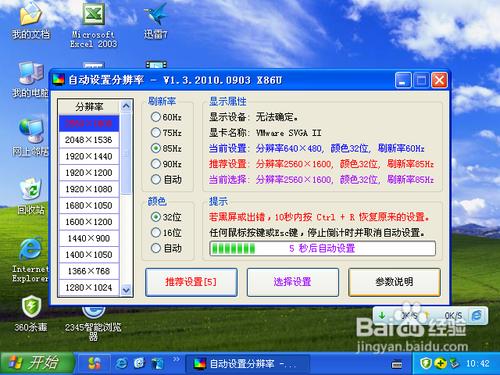The width and height of the screenshot is (500, 375).
Task: Launch Internet Explorer from the desktop
Action: pyautogui.click(x=31, y=259)
